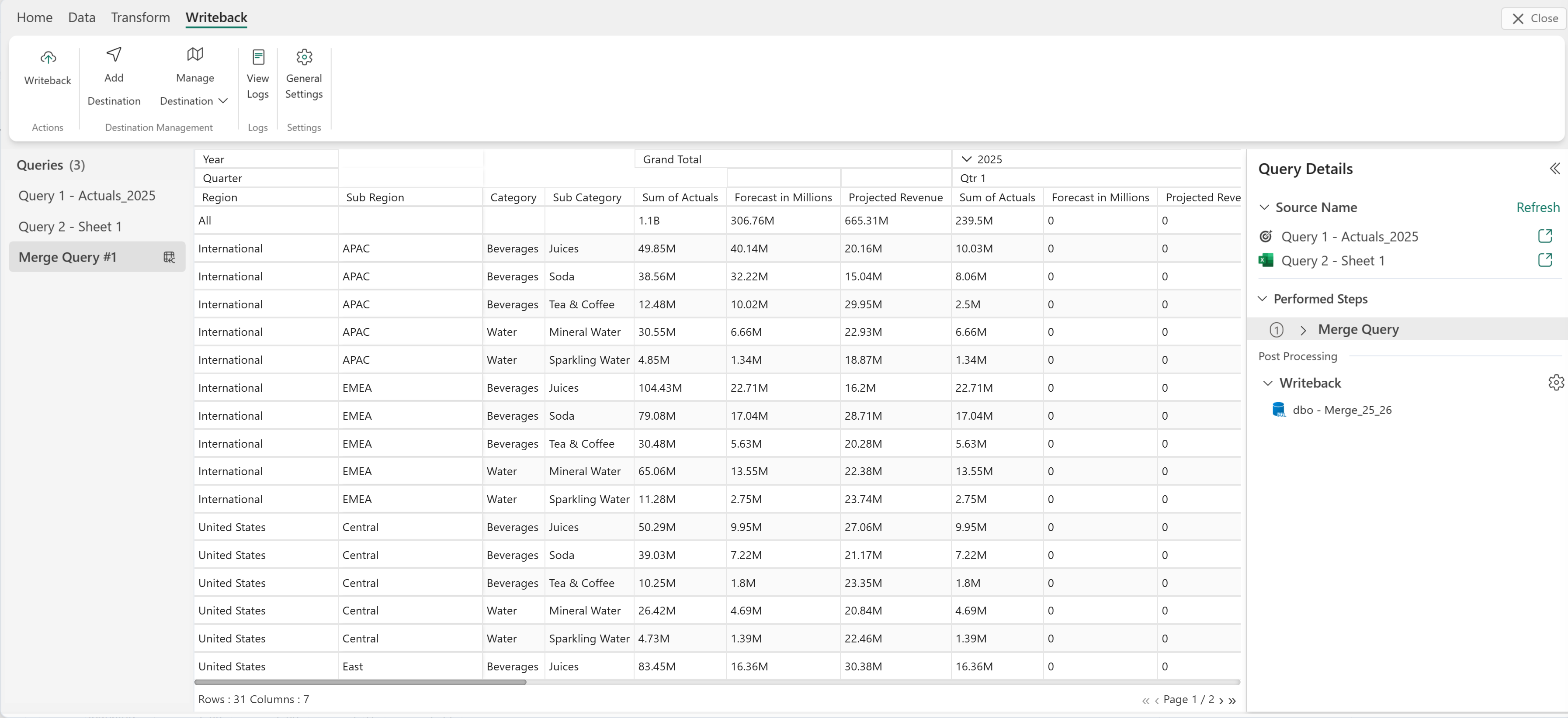Open Writeback settings gear in Query Details
This screenshot has width=1568, height=718.
tap(1555, 382)
